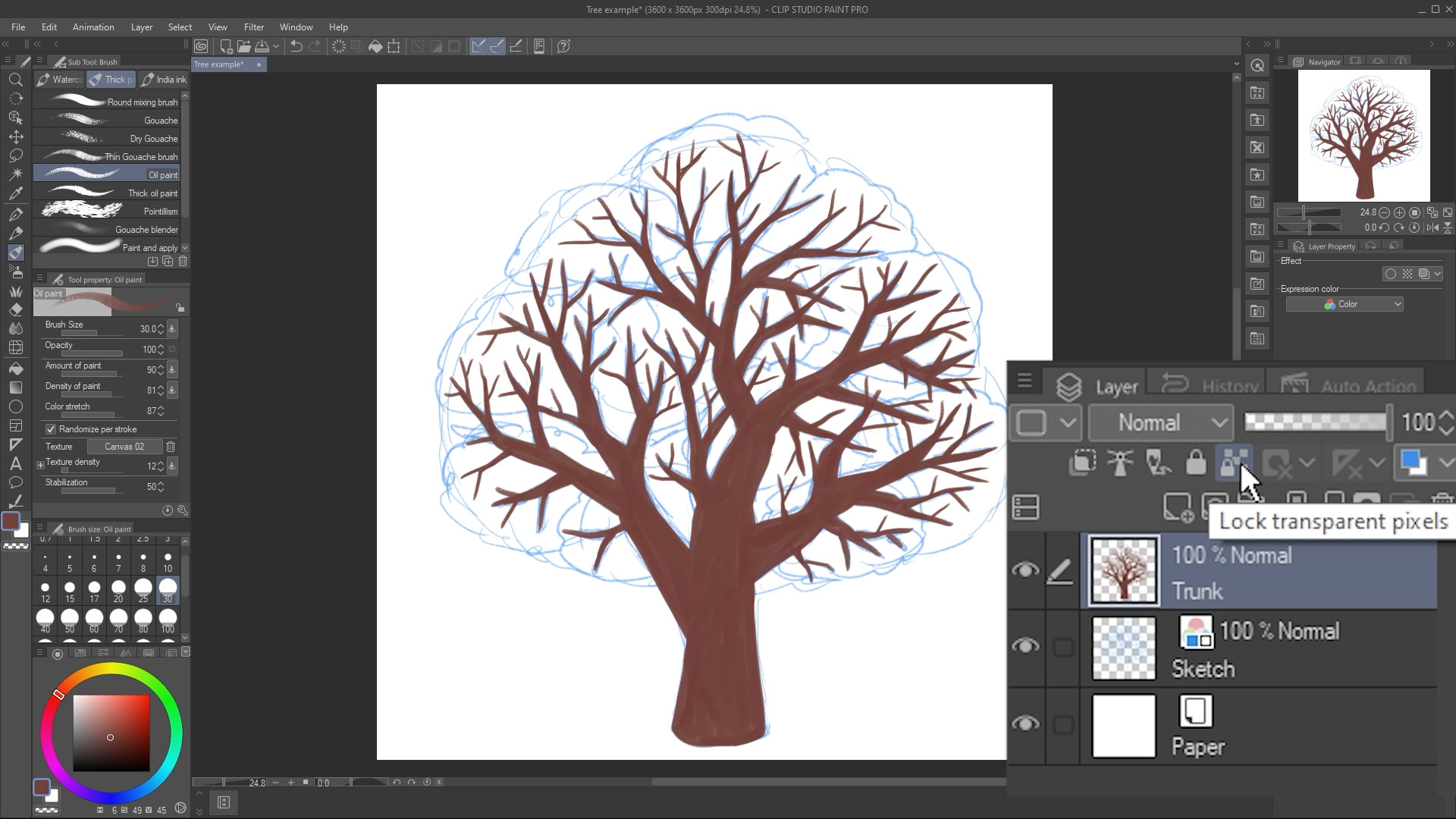Screen dimensions: 1456x819
Task: Click the New raster layer icon
Action: point(1177,507)
